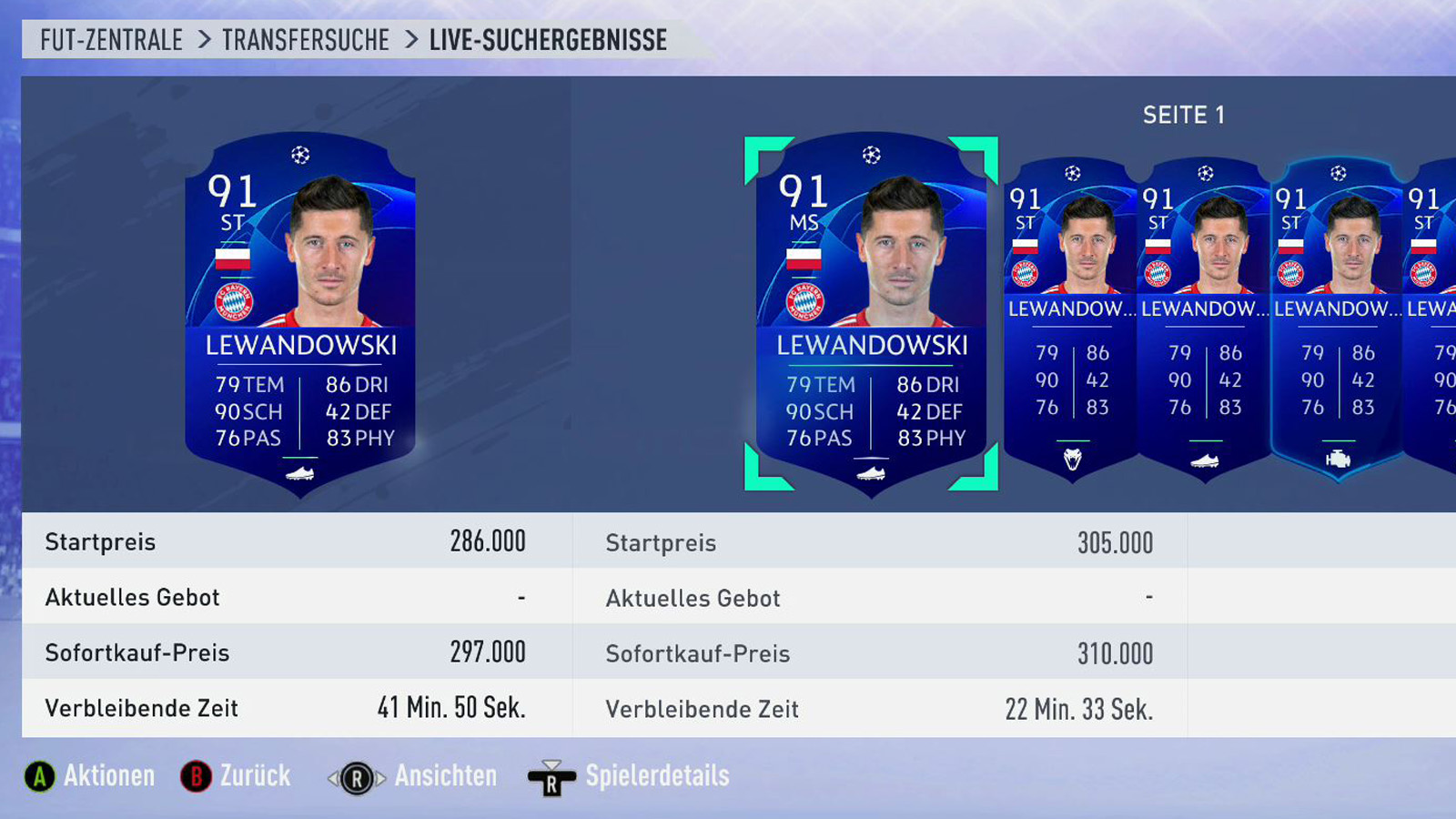Click the Bayern München badge on the highlighted MS card
Image resolution: width=1456 pixels, height=819 pixels.
pos(804,301)
